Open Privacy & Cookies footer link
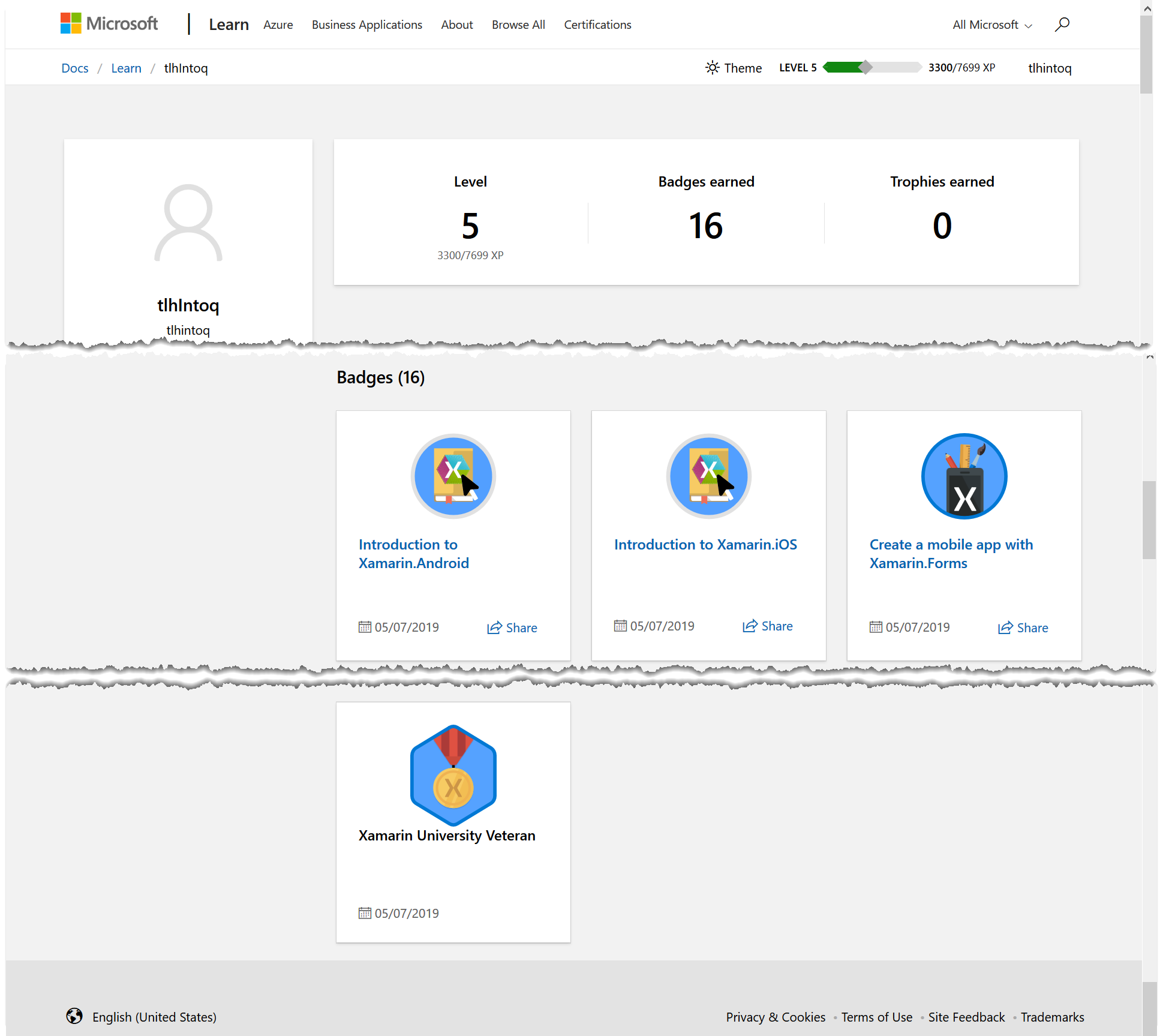Screen dimensions: 1163x1036 coord(776,1017)
